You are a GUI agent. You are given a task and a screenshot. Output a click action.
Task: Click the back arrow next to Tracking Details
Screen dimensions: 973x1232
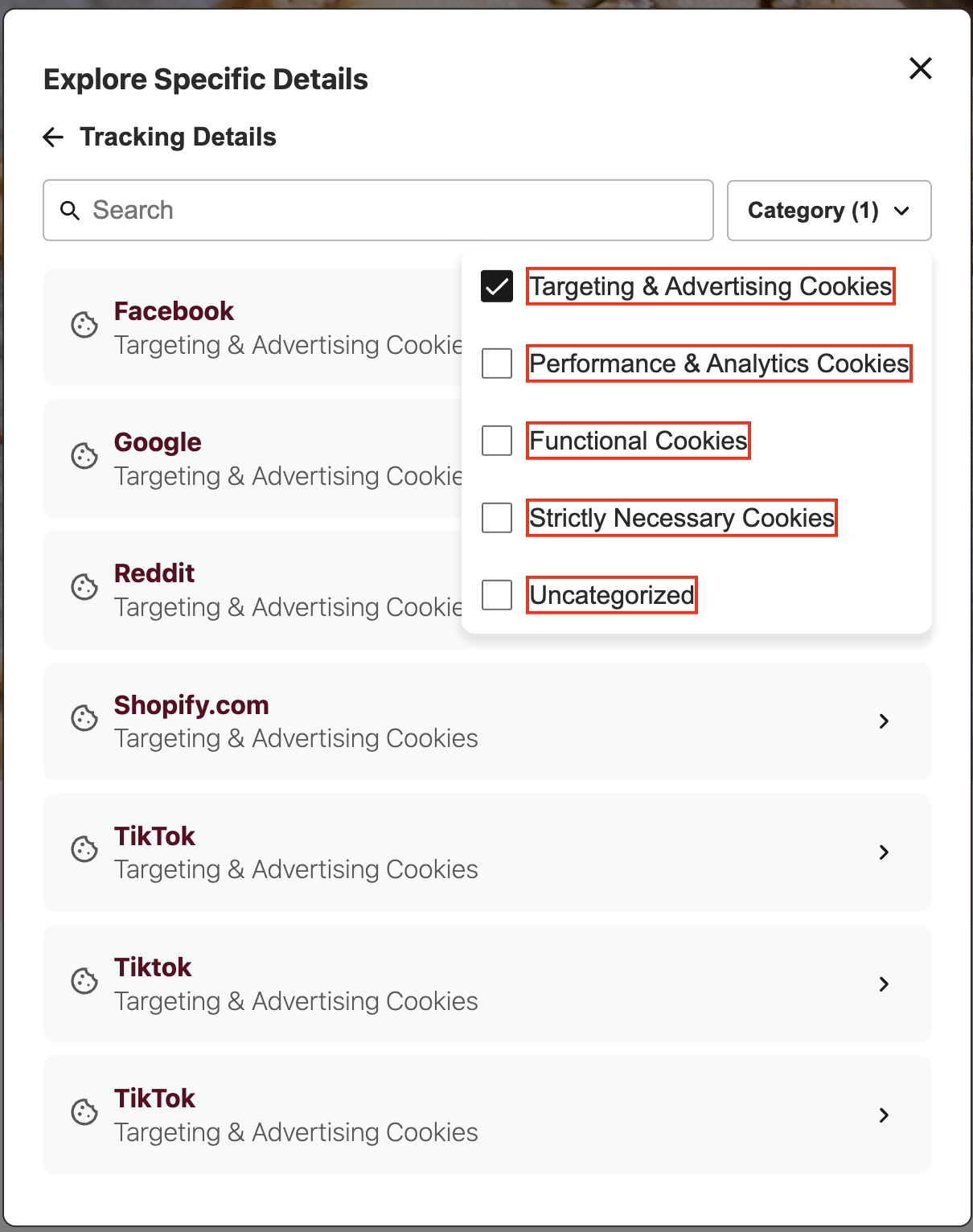click(53, 137)
